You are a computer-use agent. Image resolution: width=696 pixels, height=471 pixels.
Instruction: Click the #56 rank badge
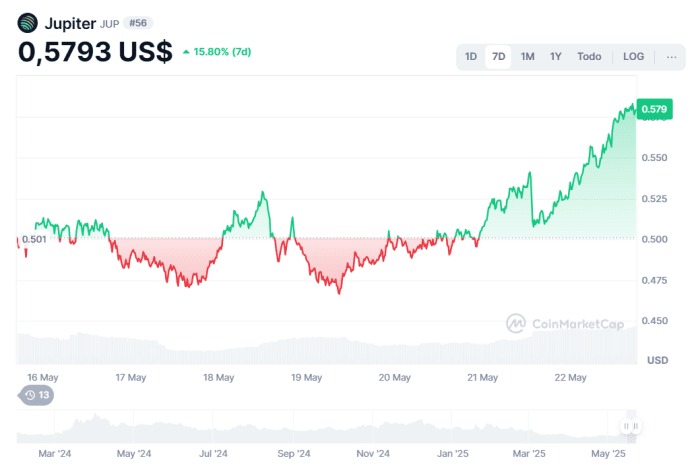tap(139, 22)
